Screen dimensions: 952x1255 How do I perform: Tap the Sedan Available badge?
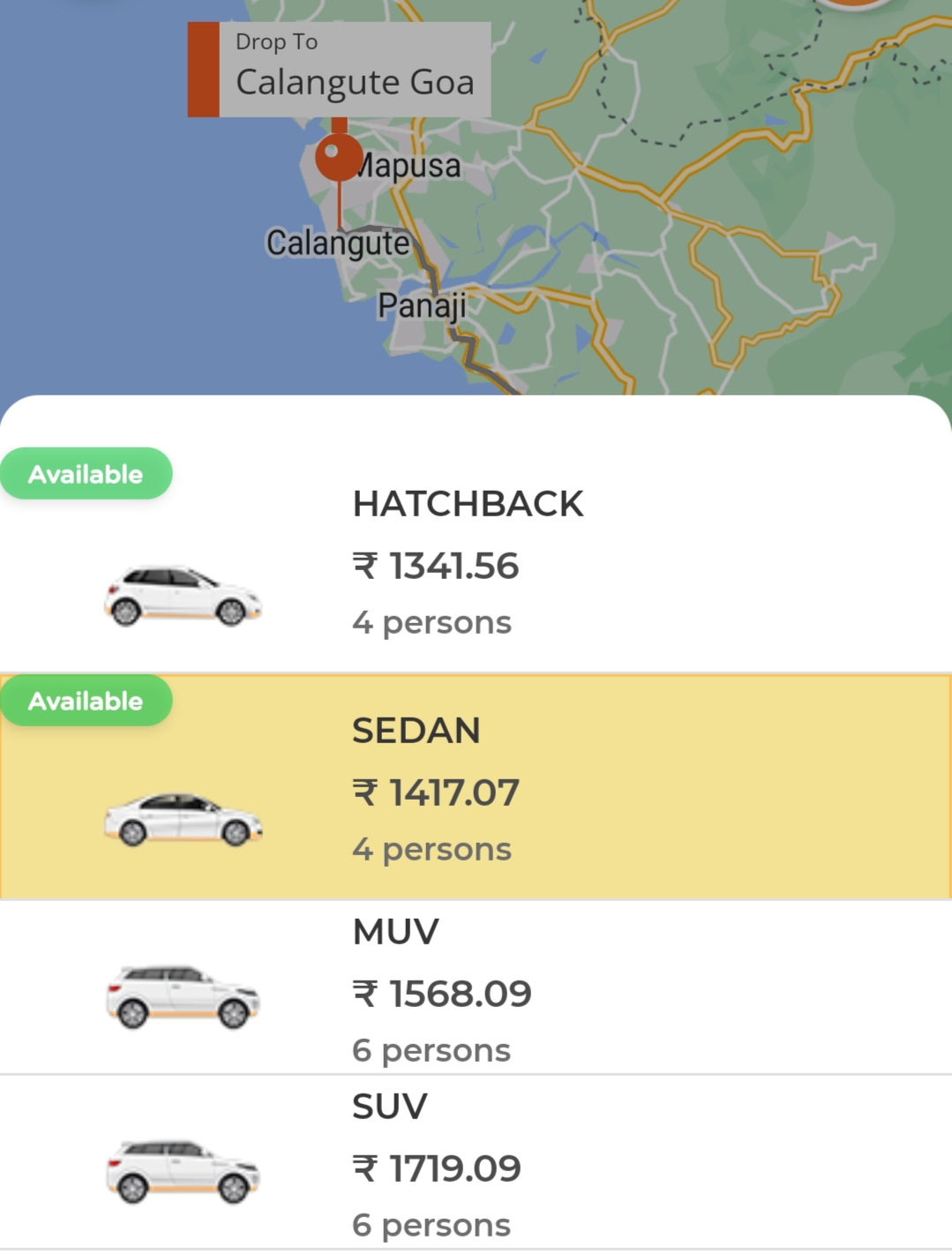86,701
